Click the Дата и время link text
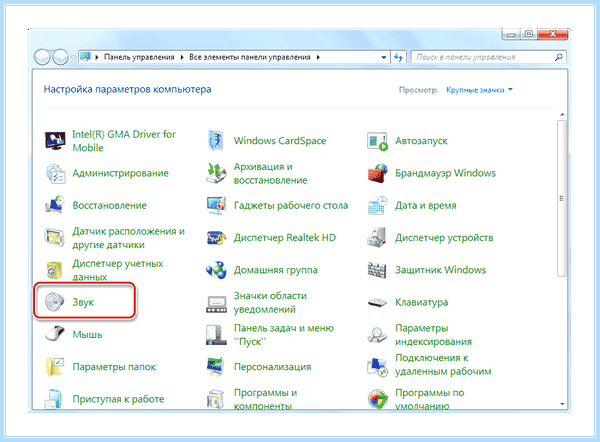Screen dimensions: 600x442 pos(426,206)
